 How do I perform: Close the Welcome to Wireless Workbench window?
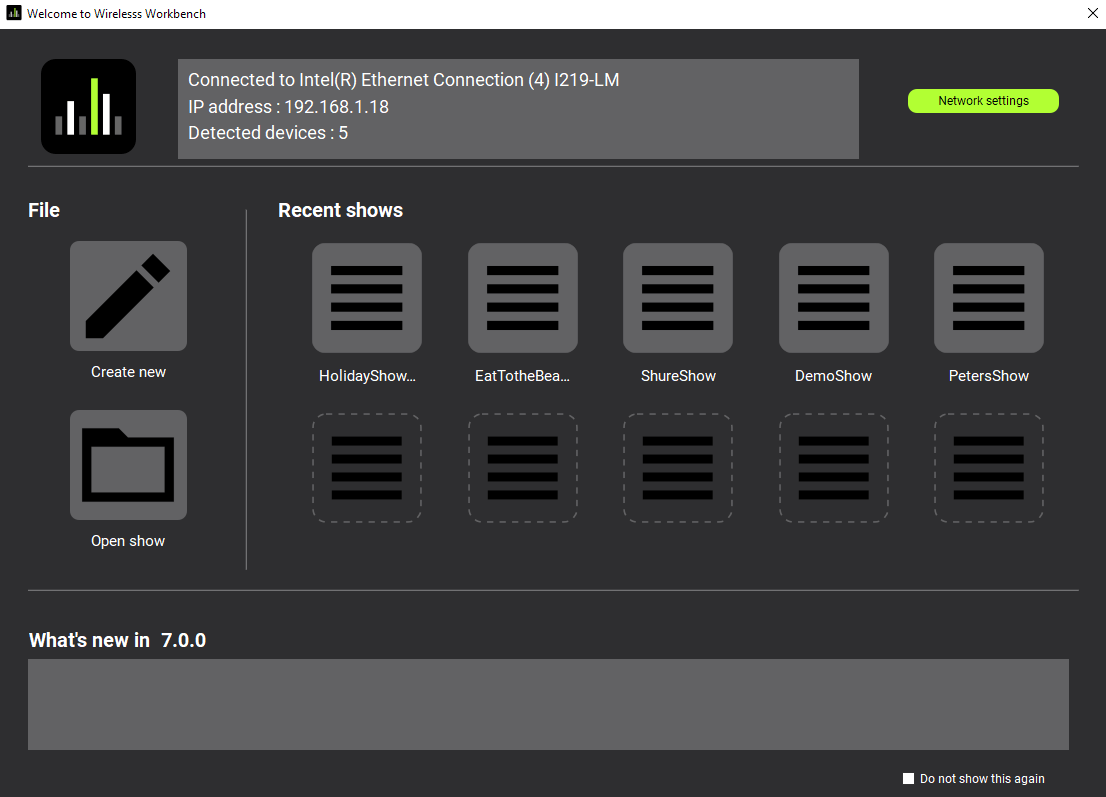tap(1092, 13)
